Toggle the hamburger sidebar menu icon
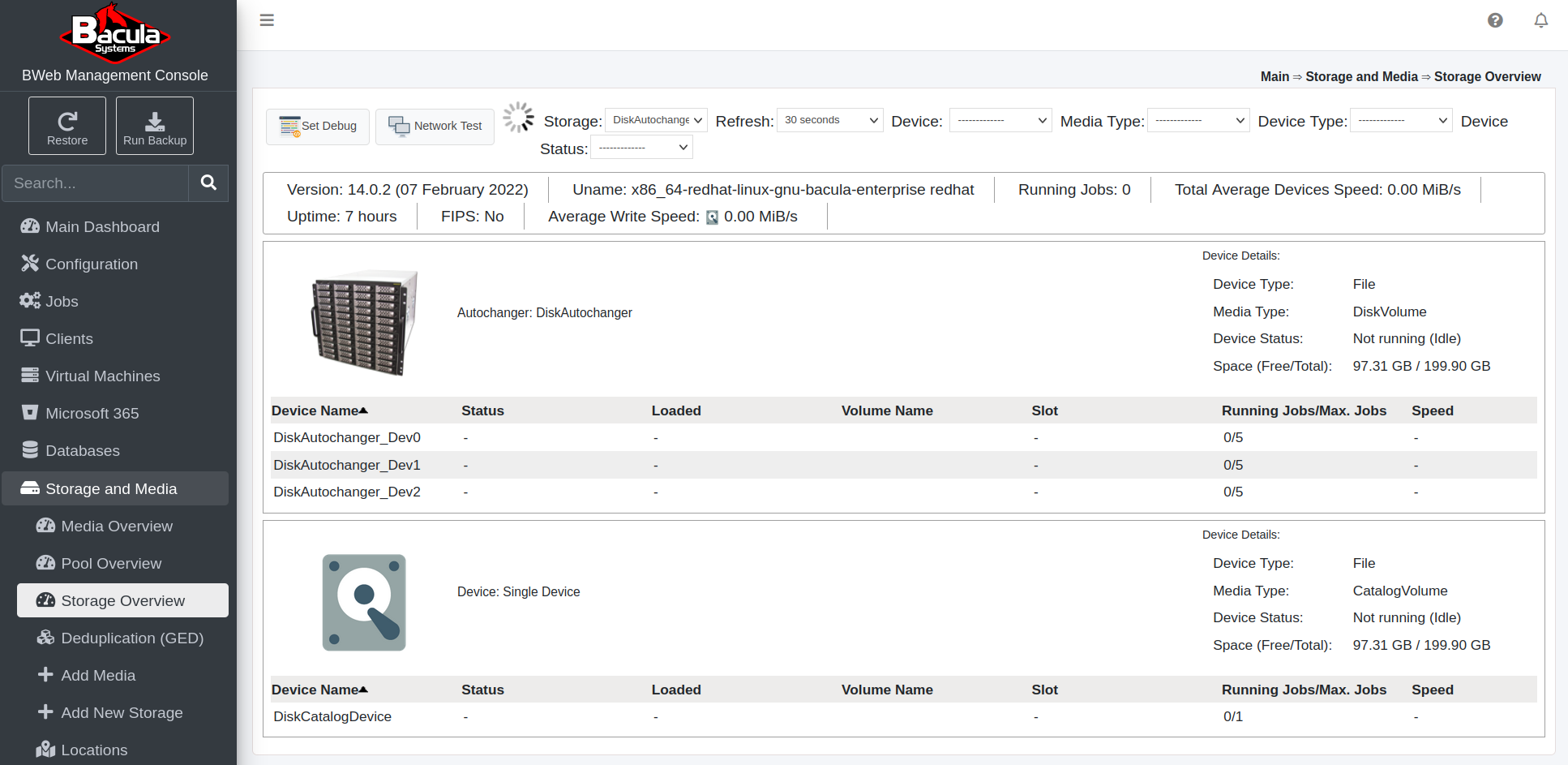This screenshot has height=765, width=1568. pyautogui.click(x=267, y=20)
